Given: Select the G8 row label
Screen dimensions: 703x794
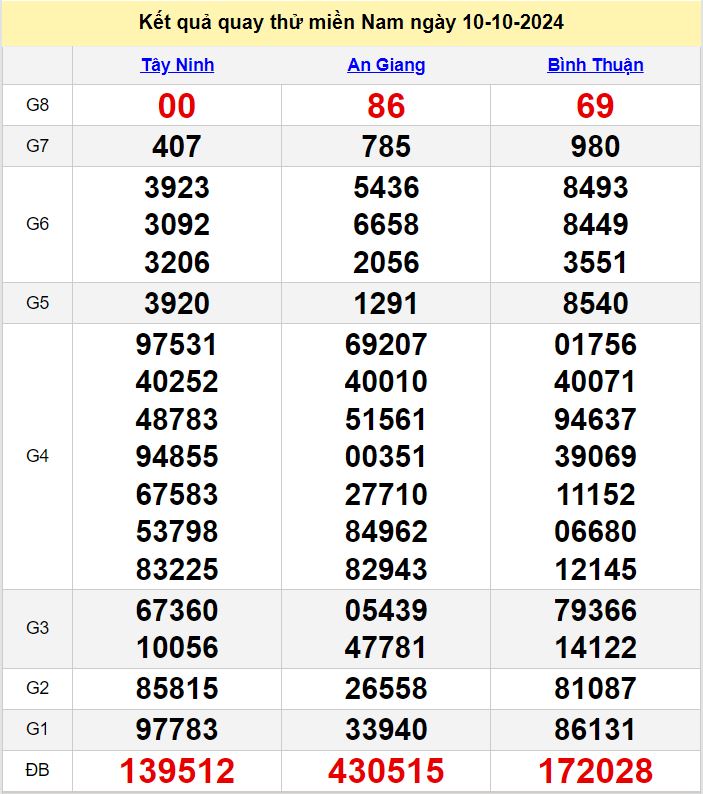Looking at the screenshot, I should 37,105.
